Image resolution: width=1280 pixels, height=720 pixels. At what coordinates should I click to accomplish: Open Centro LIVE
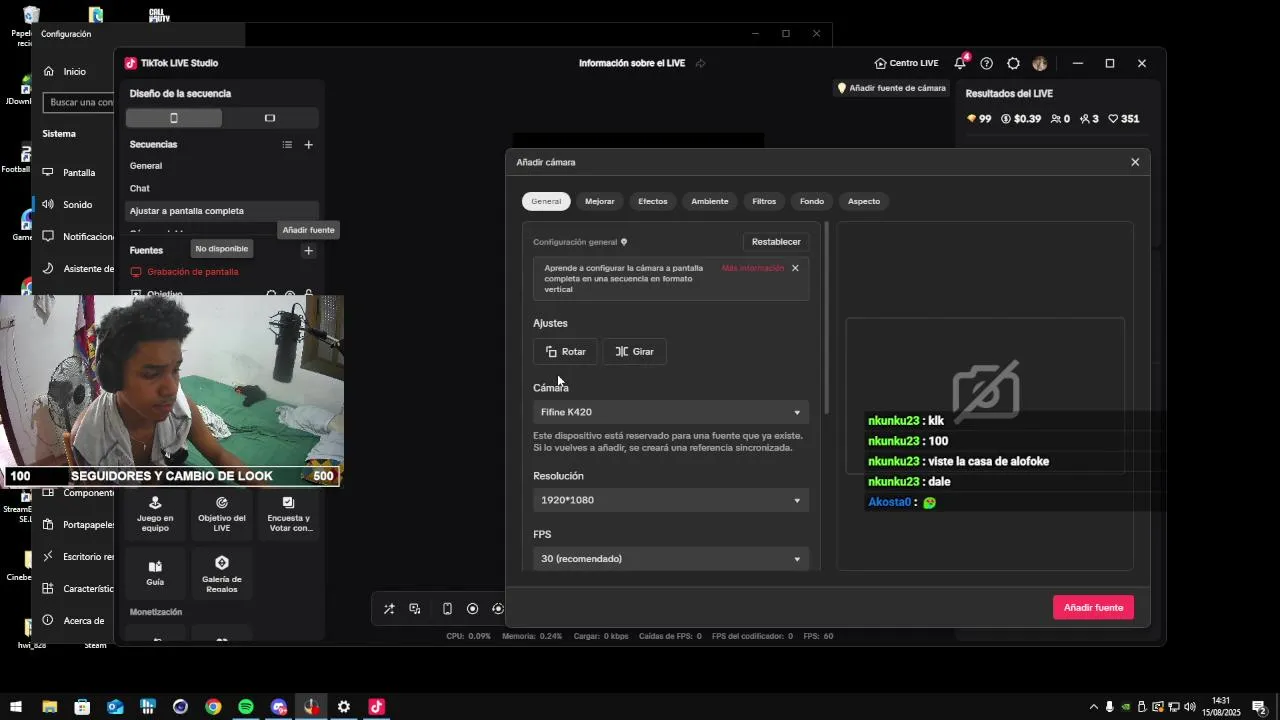[906, 63]
